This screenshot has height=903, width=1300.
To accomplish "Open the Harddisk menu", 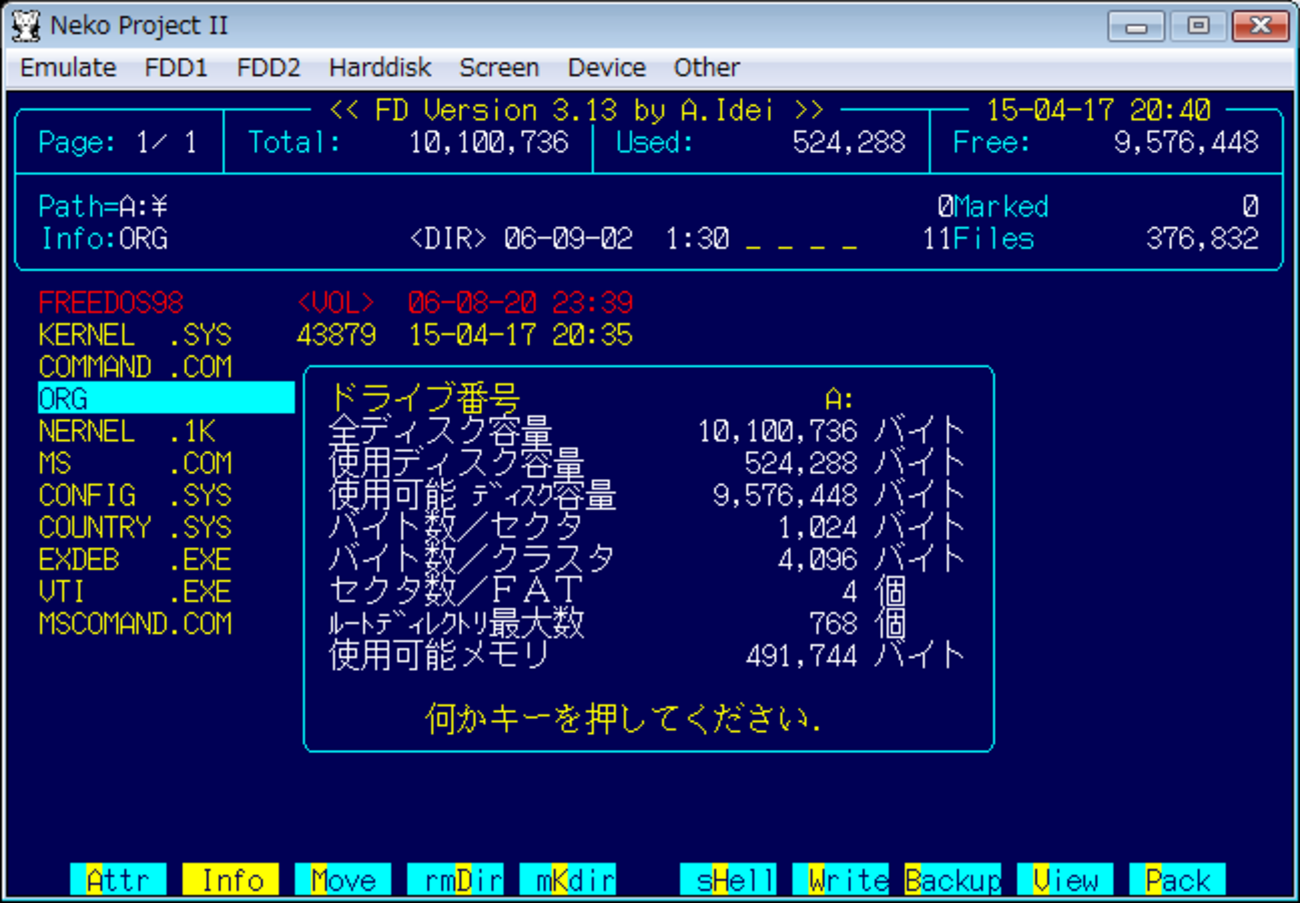I will pos(380,67).
